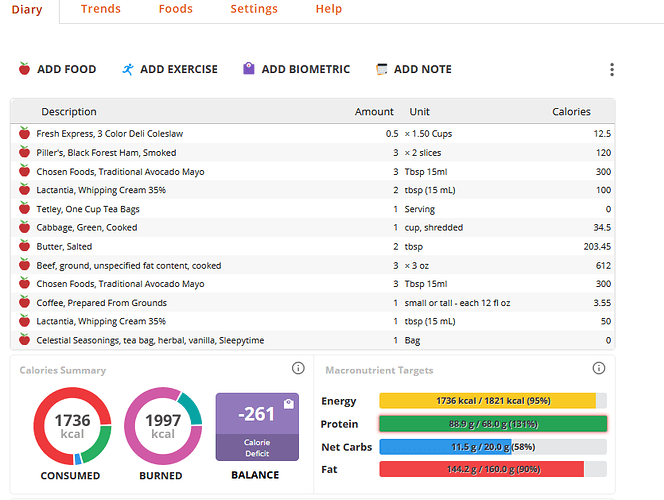
Task: Select the Beef, ground diary entry
Action: click(x=313, y=265)
